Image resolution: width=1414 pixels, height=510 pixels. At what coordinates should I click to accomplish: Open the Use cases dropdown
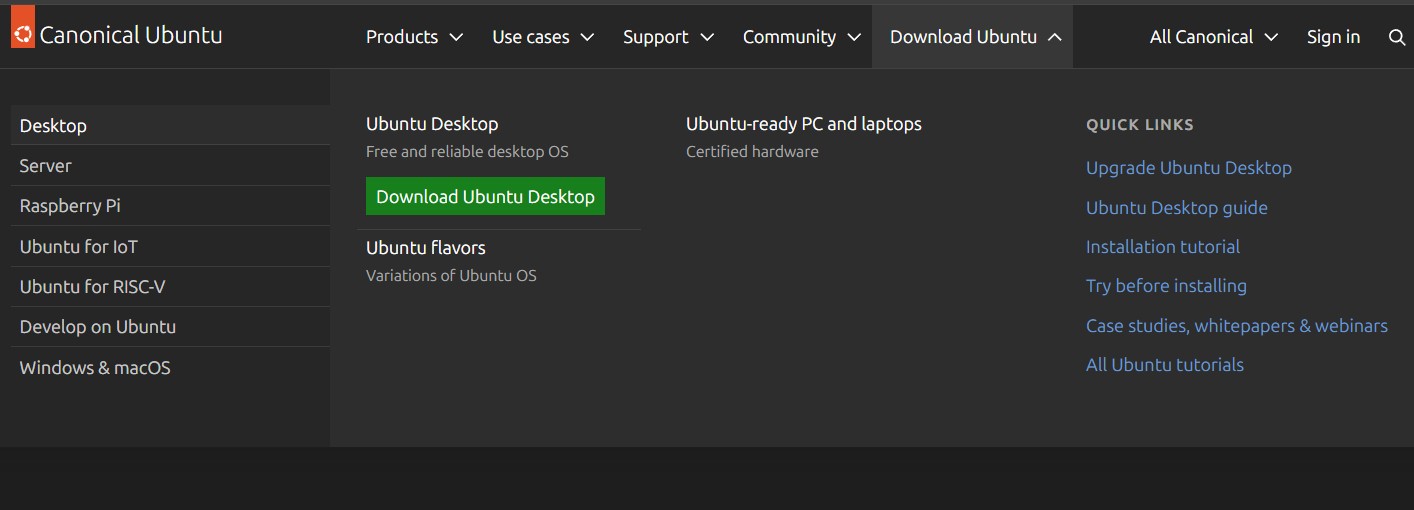[542, 37]
